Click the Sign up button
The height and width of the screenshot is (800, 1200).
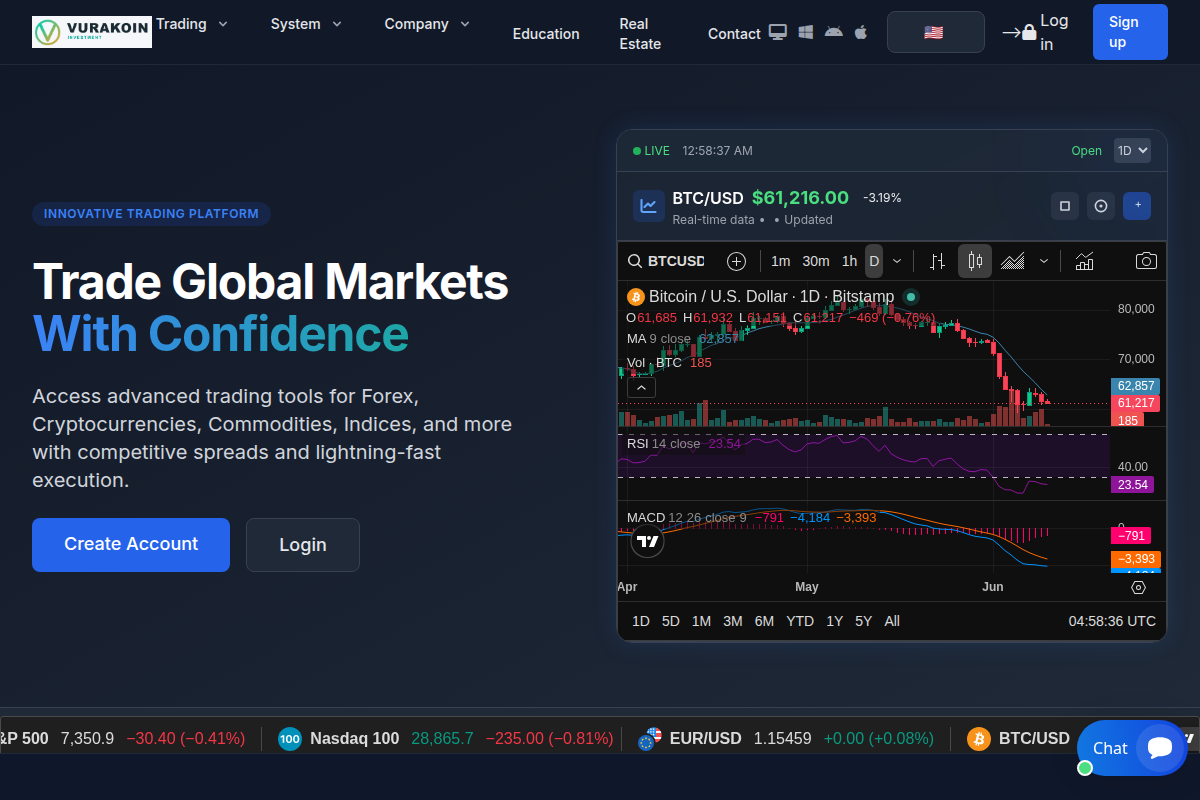1130,32
